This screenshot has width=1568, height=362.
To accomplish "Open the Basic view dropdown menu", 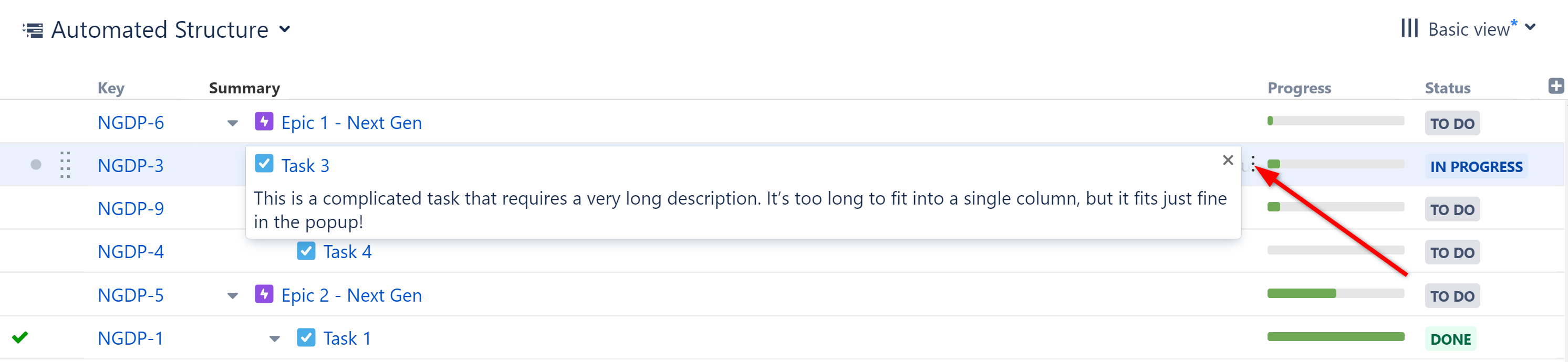I will (1530, 28).
